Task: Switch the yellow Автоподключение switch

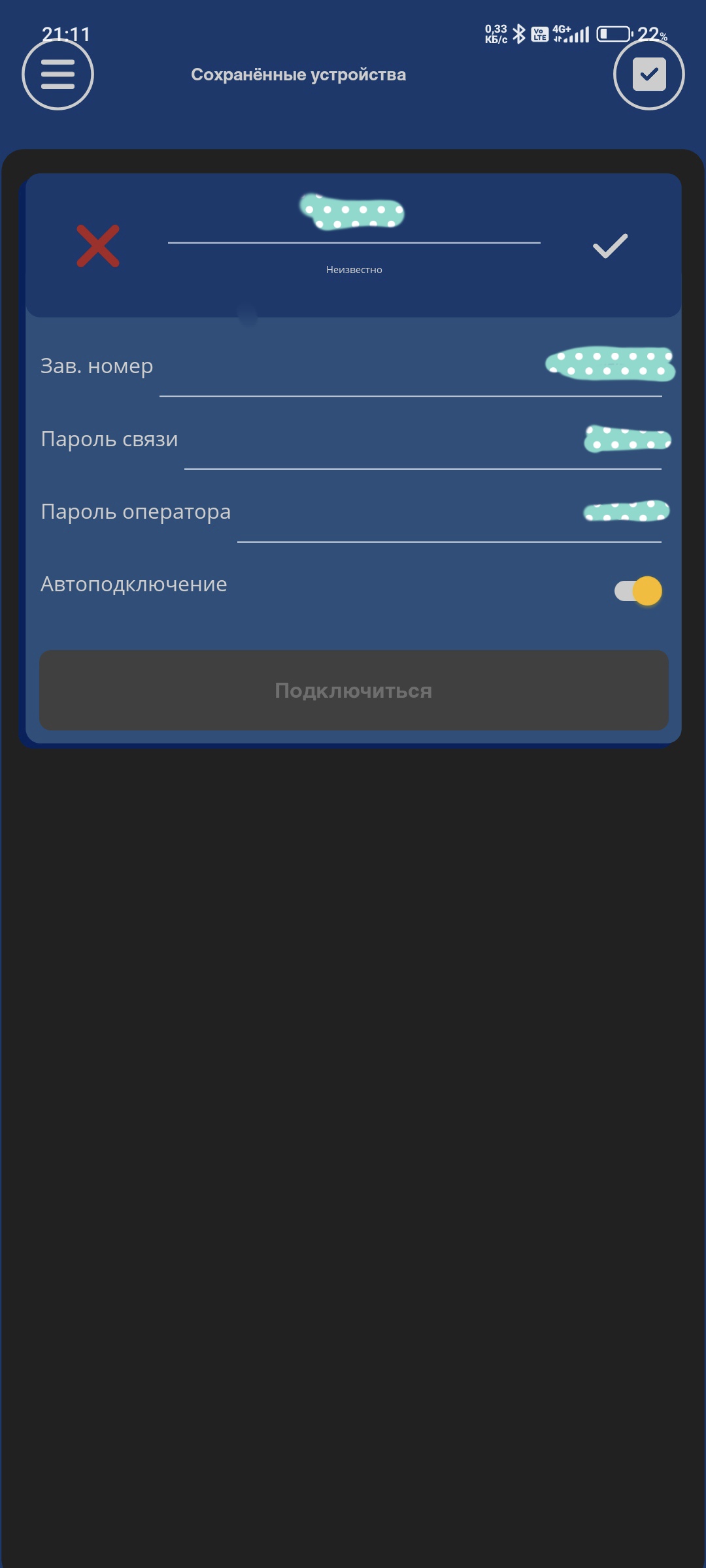Action: point(637,590)
